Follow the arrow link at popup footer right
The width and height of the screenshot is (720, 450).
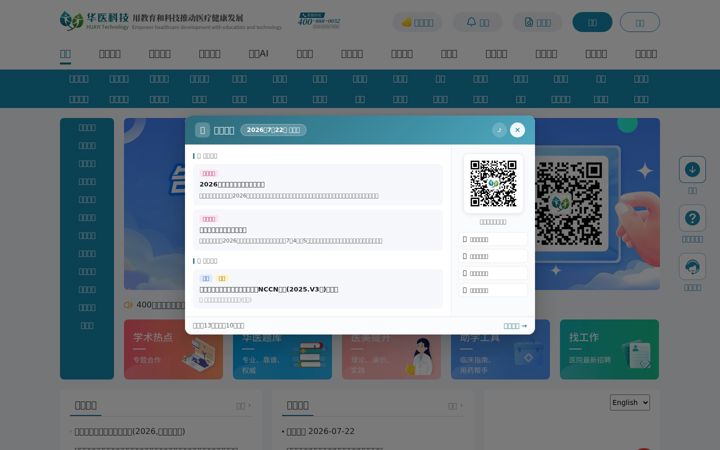(515, 326)
